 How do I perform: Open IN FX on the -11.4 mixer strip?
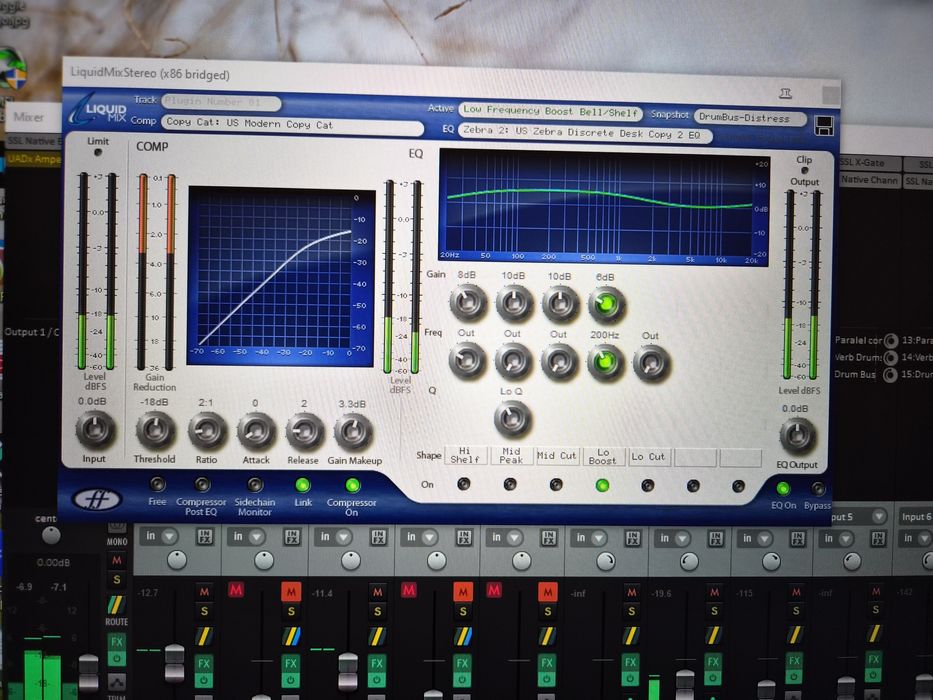[378, 537]
